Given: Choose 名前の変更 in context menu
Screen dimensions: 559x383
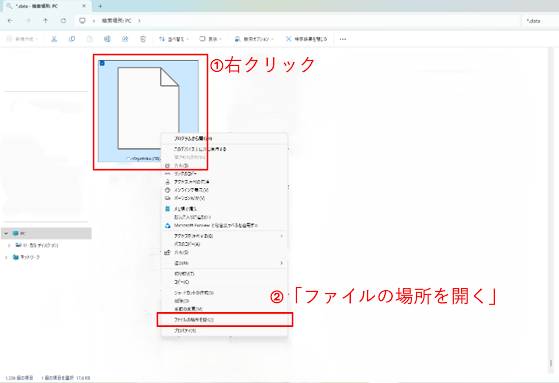Looking at the screenshot, I should 225,309.
